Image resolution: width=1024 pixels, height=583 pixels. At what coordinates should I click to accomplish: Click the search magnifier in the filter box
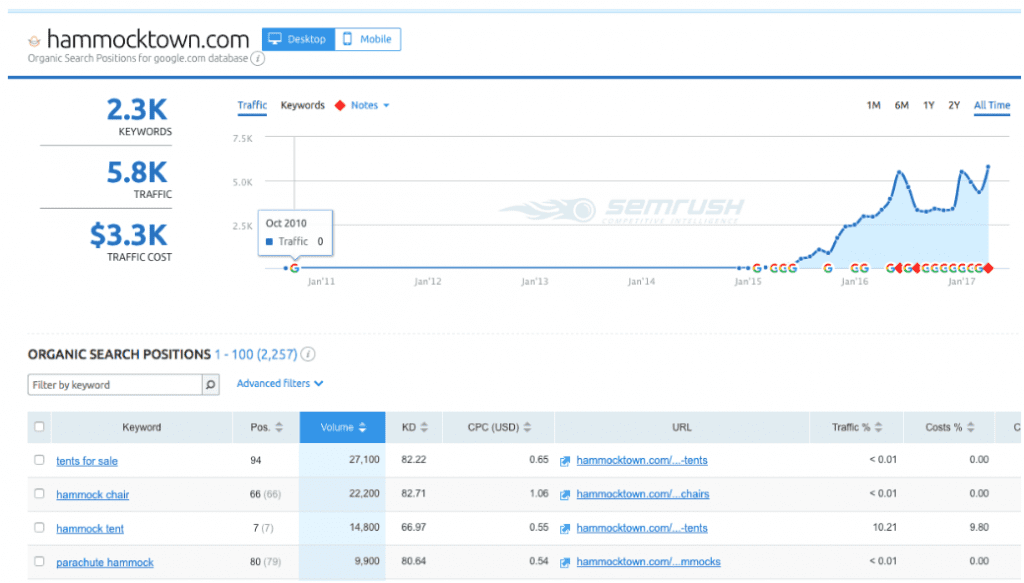[207, 384]
